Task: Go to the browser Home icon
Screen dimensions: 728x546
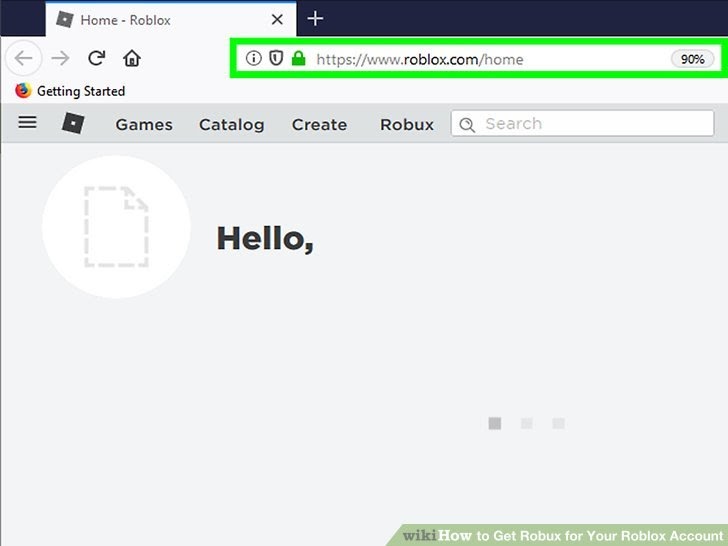Action: 132,58
